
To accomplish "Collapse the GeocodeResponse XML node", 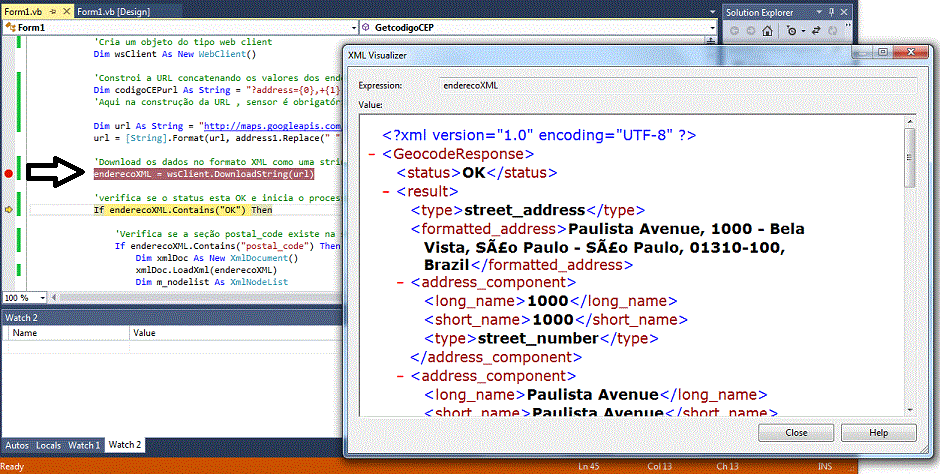I will 372,155.
